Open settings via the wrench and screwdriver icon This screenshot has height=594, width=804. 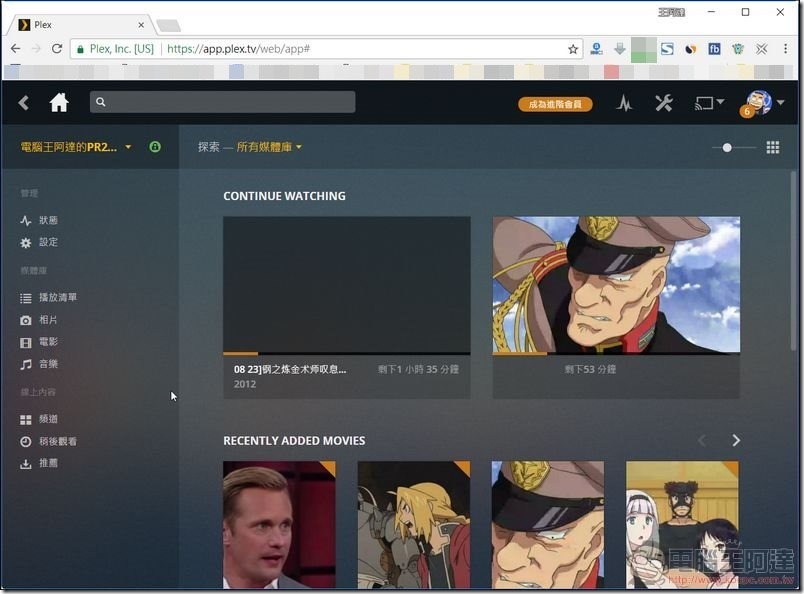[x=664, y=104]
